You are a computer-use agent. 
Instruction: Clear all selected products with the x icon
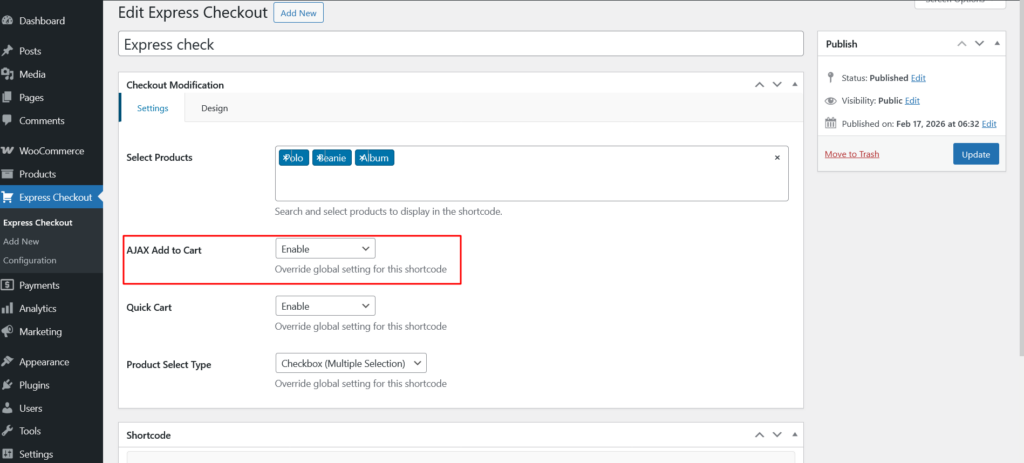[x=777, y=158]
